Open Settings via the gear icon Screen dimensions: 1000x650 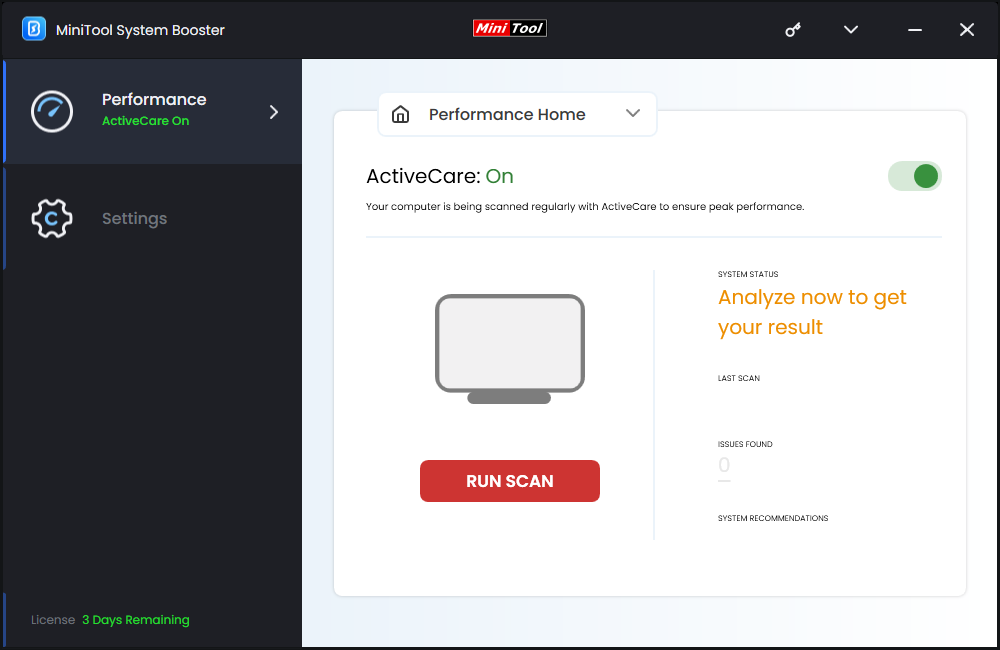pyautogui.click(x=51, y=218)
